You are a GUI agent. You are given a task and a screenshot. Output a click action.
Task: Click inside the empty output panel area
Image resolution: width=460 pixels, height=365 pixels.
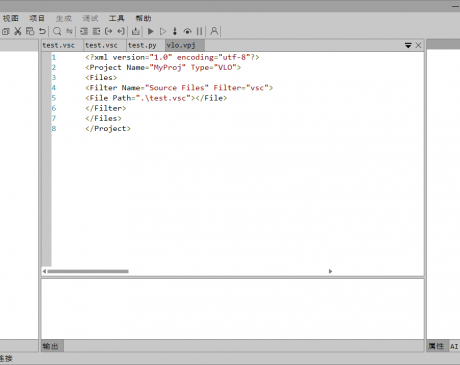coord(232,309)
